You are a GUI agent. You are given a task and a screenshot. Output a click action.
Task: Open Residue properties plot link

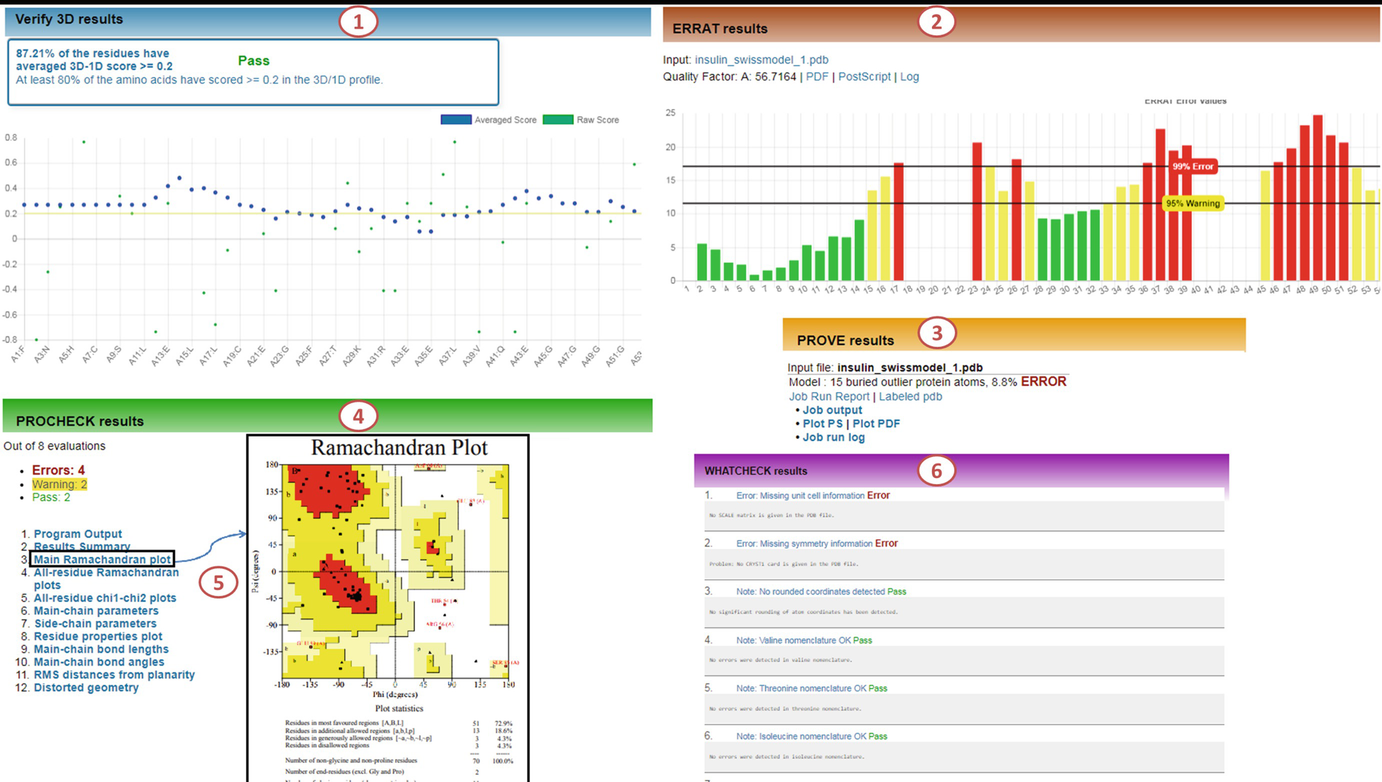(98, 637)
